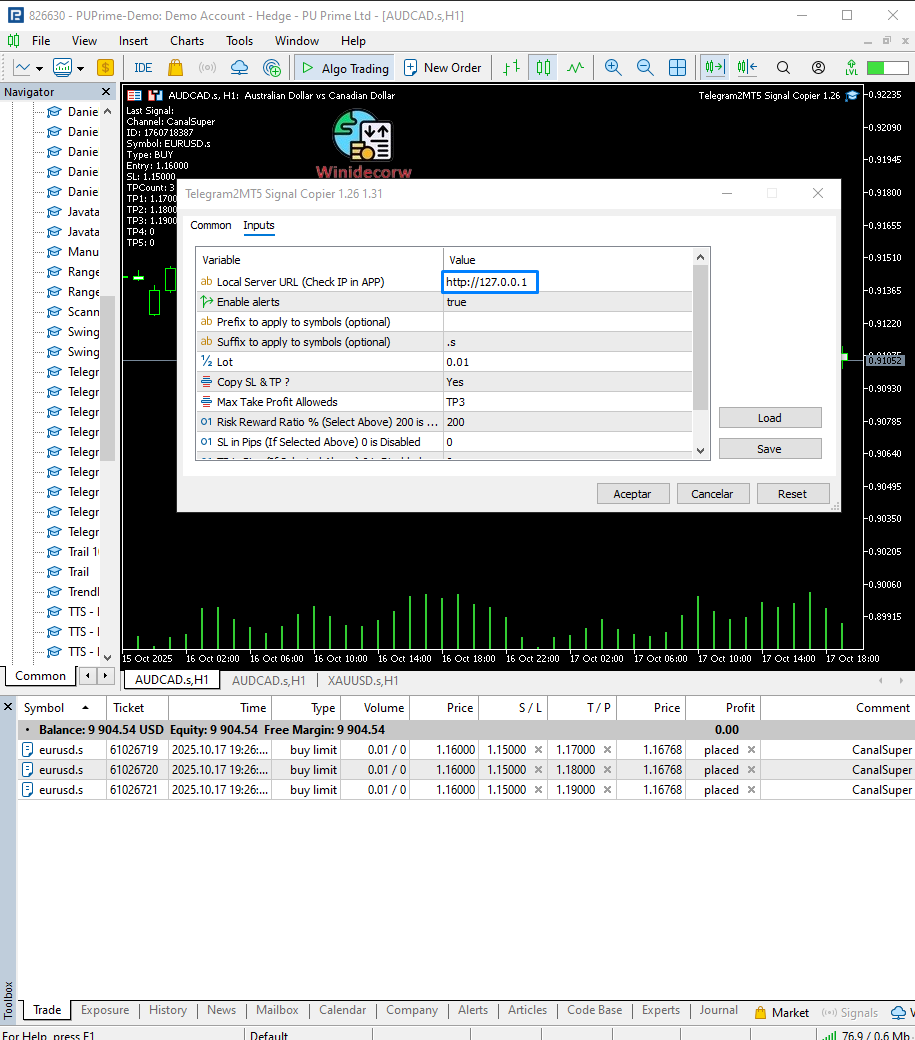
Task: Save input settings with Save button
Action: click(x=770, y=449)
